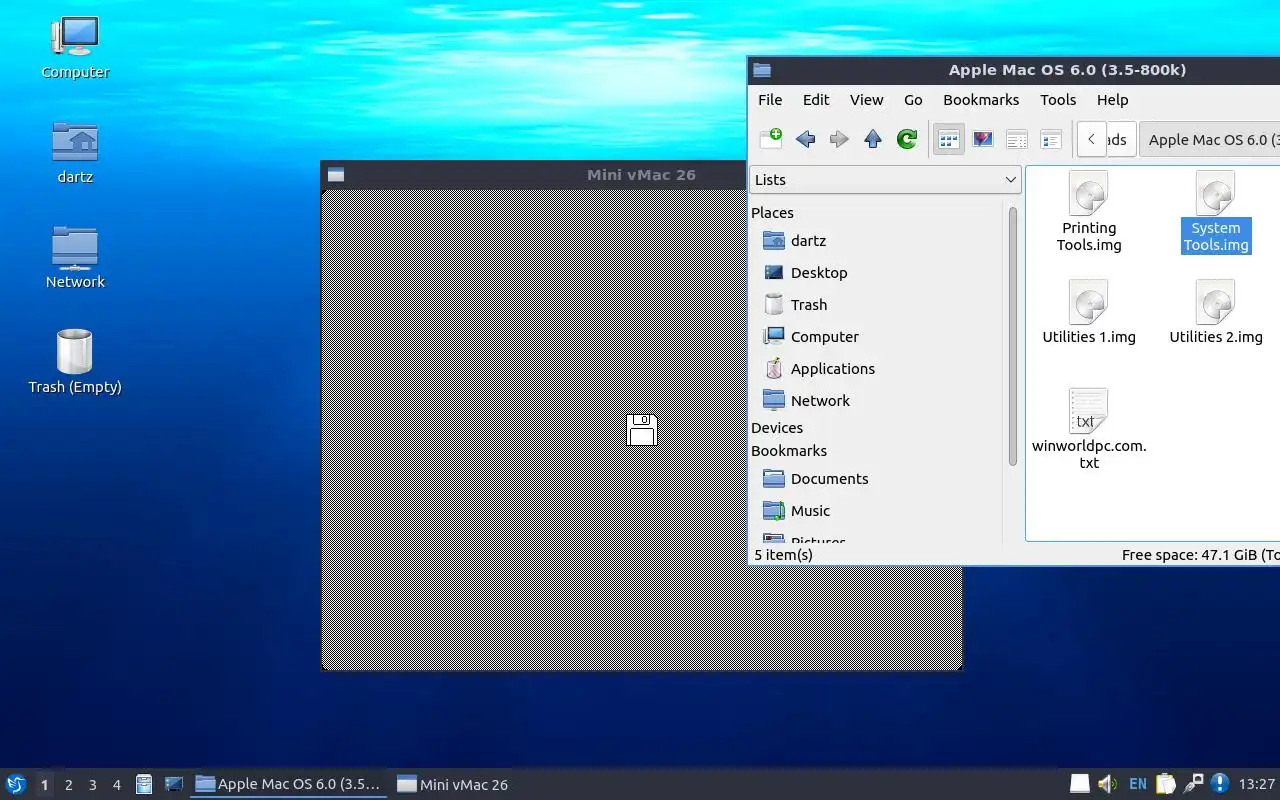1280x800 pixels.
Task: Click the Mini vMac window menu icon
Action: [x=336, y=175]
